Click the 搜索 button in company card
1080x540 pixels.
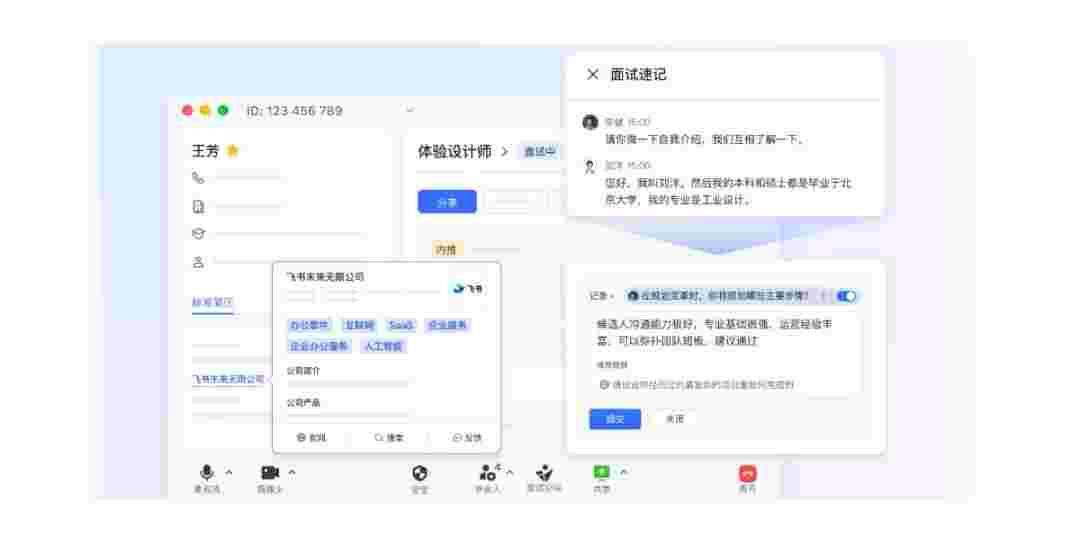389,437
